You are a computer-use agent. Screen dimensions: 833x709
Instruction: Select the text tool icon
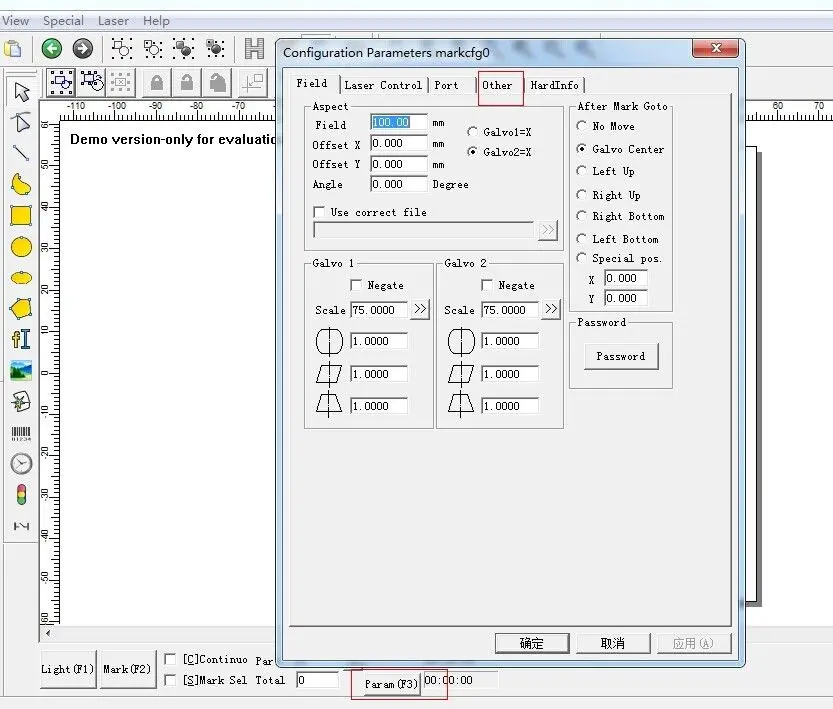click(21, 339)
